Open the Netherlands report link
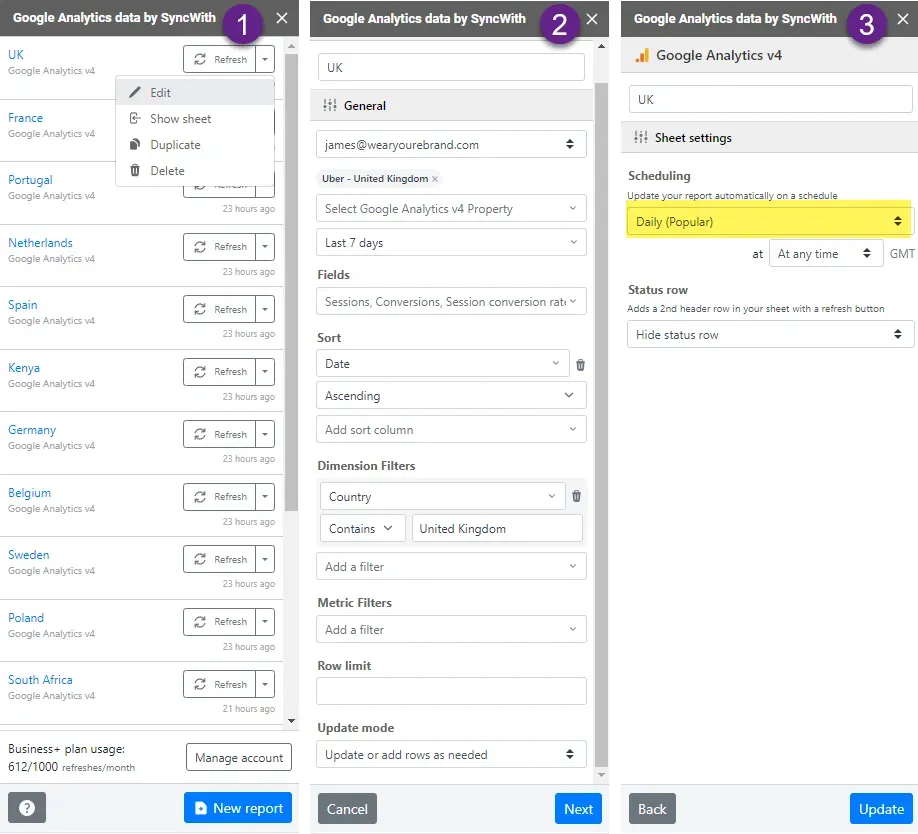 coord(40,242)
